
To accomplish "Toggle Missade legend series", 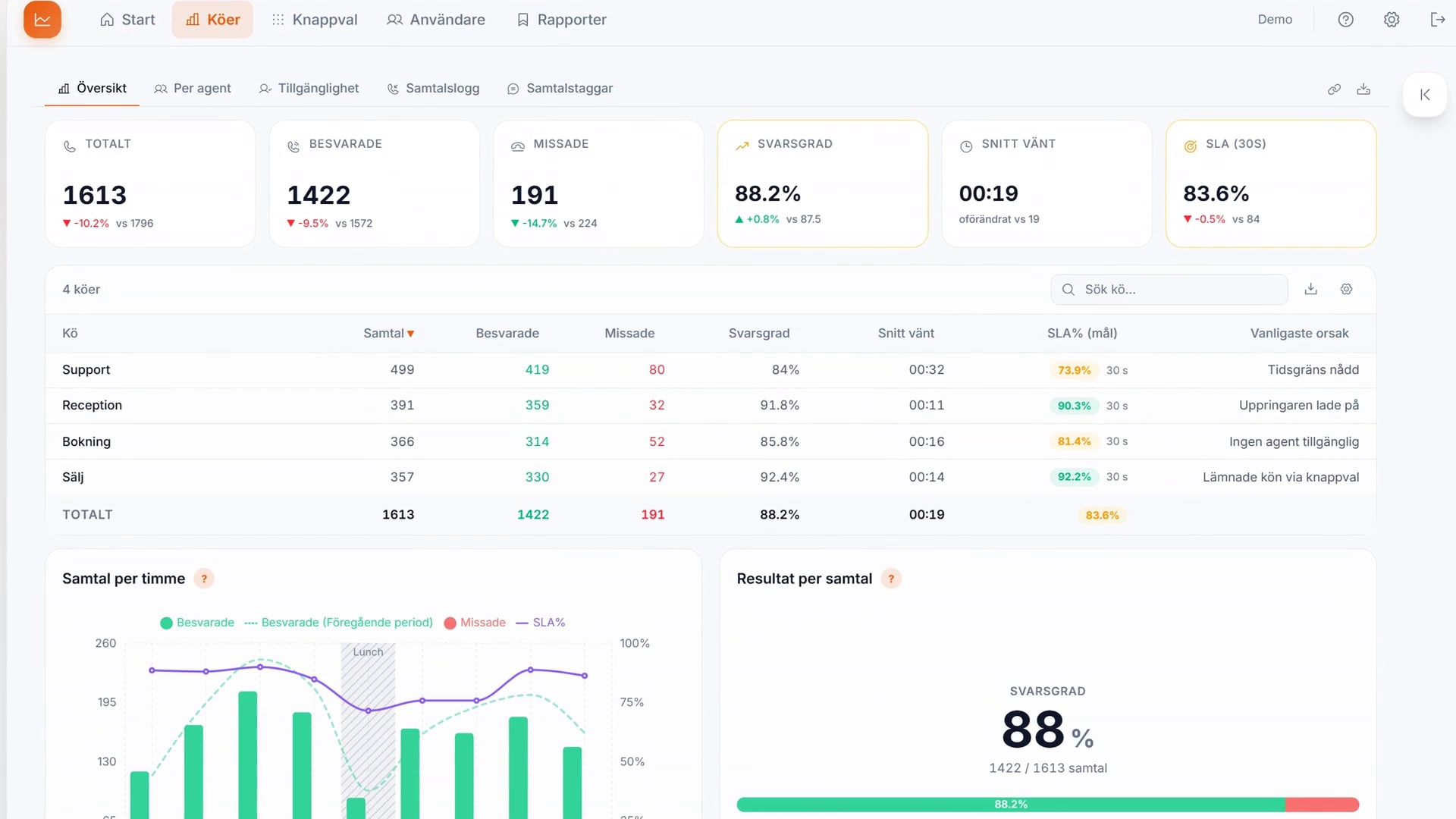I will 475,623.
